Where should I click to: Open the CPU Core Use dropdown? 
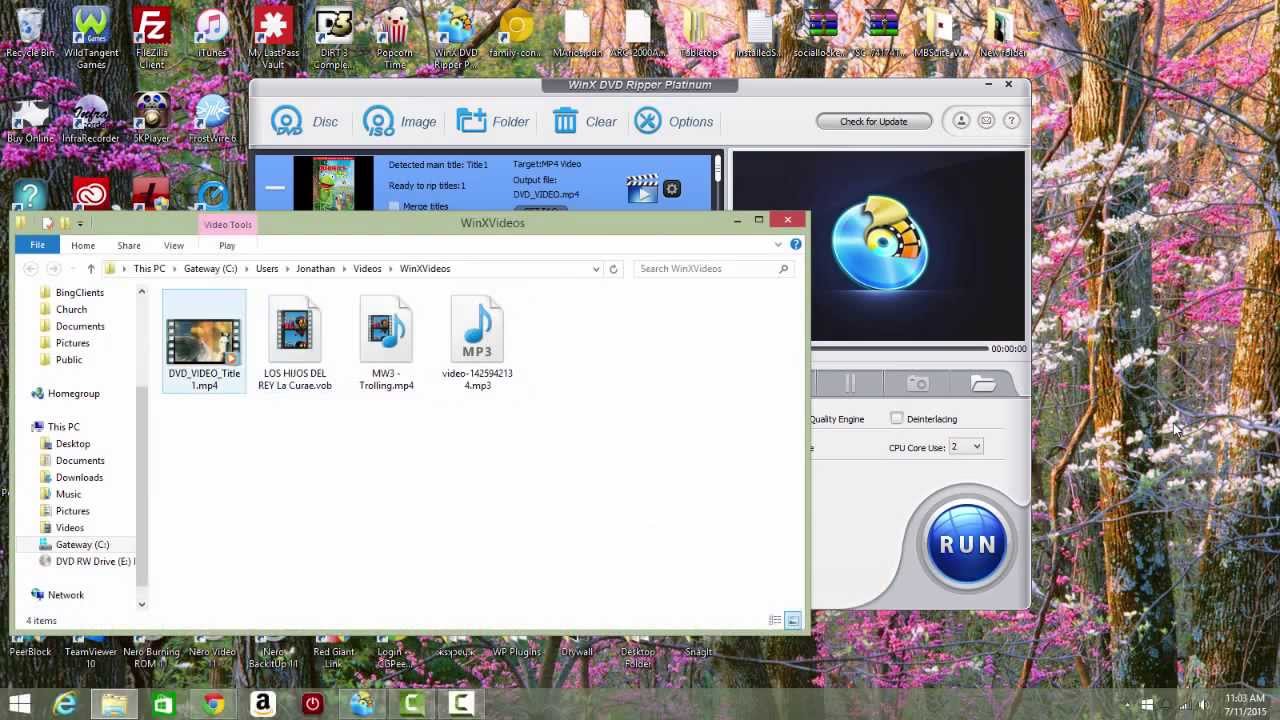[966, 447]
